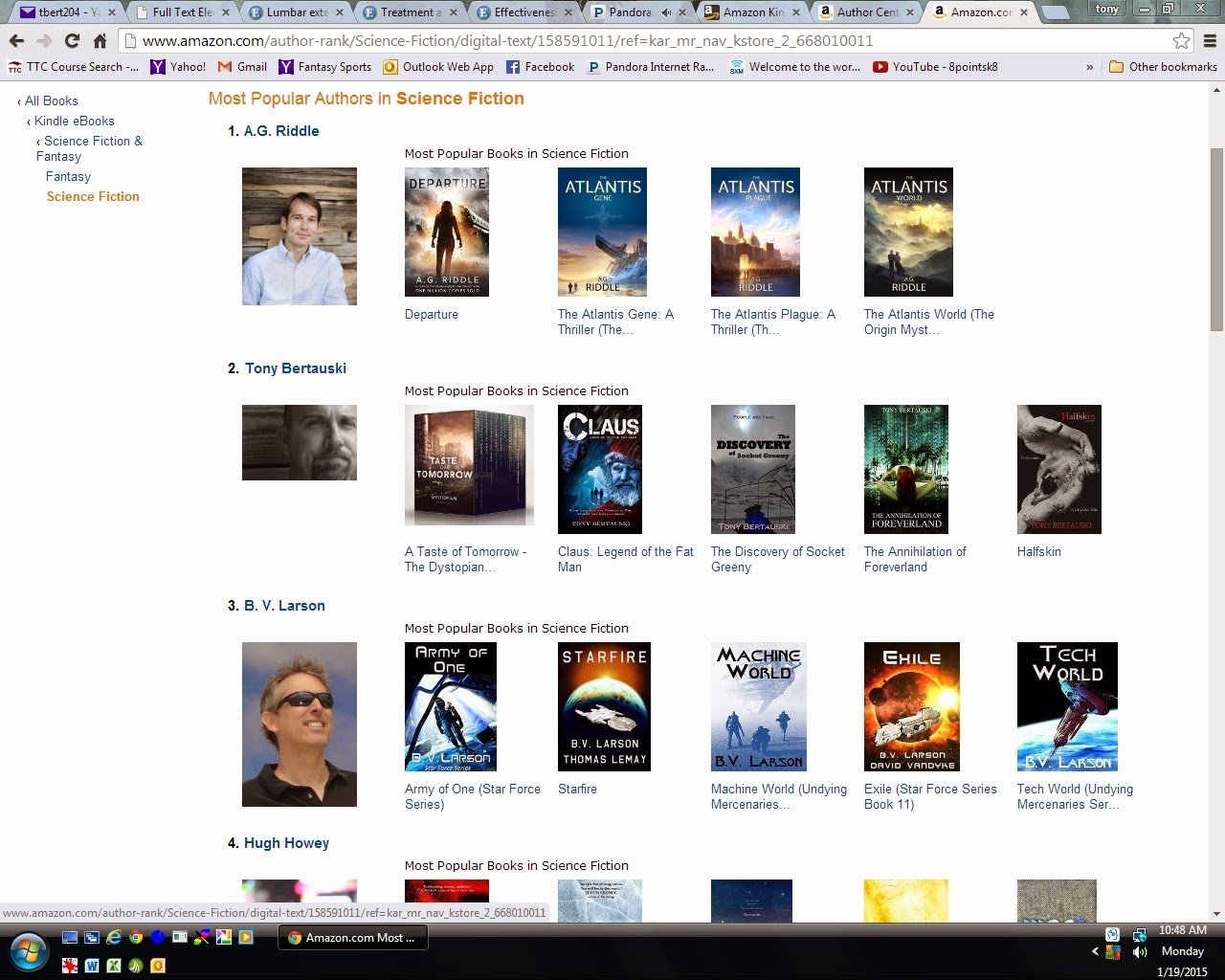This screenshot has width=1225, height=980.
Task: Open 'Exile (Star Force Series Book 11)' link
Action: (930, 796)
